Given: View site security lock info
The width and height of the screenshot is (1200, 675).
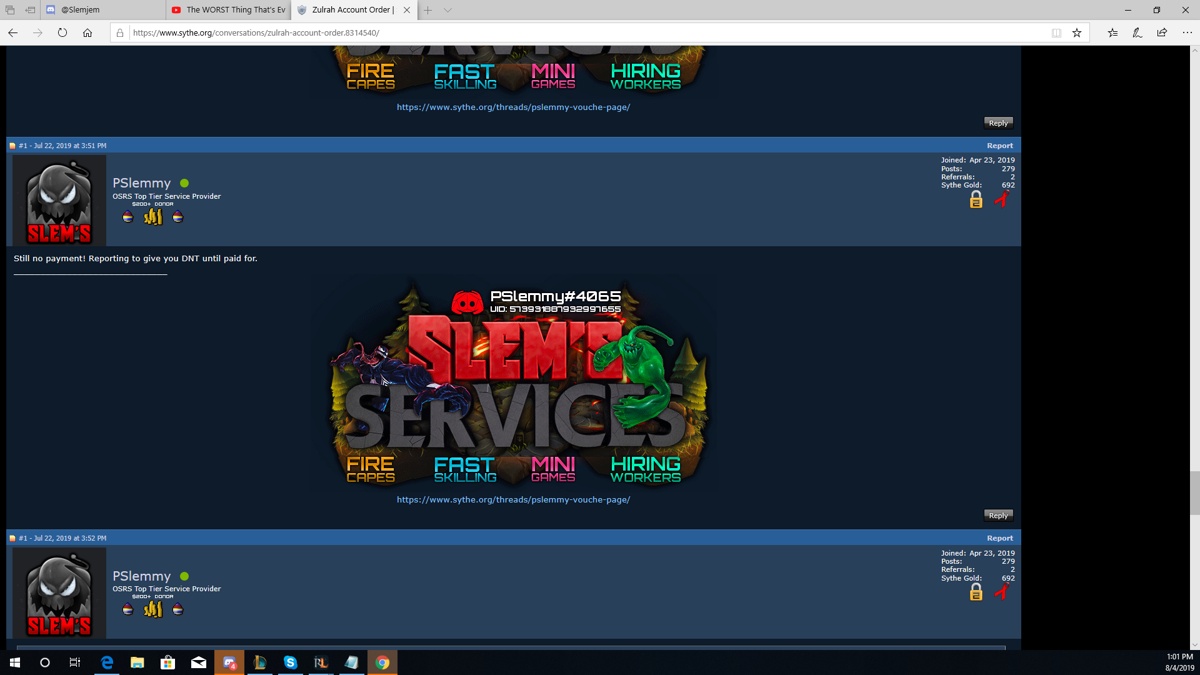Looking at the screenshot, I should click(120, 33).
